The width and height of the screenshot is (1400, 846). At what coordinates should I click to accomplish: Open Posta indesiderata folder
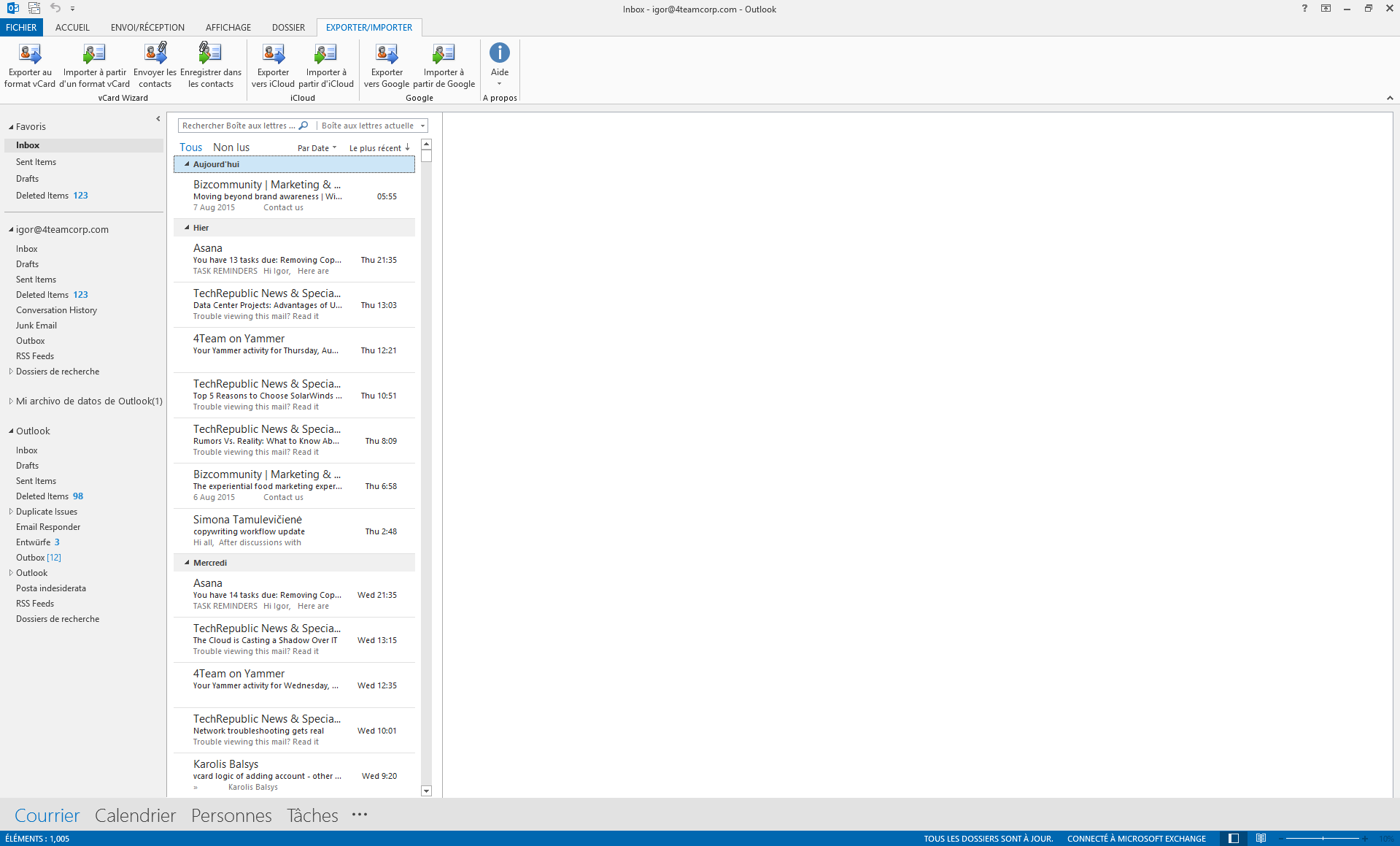tap(51, 588)
